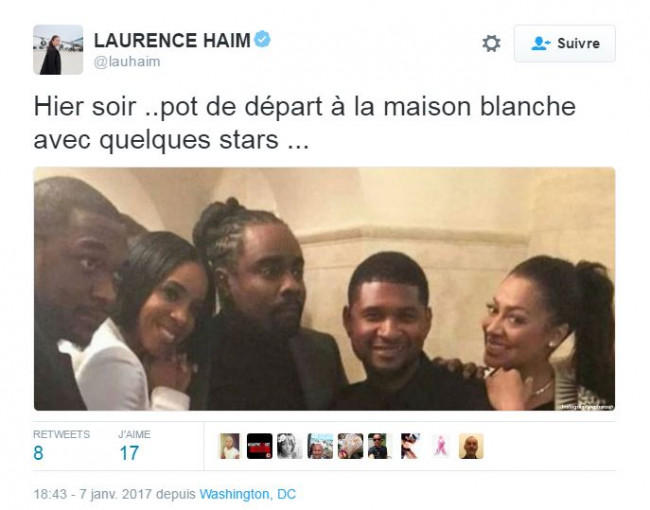
Task: Open the black and red logo avatar
Action: click(260, 446)
